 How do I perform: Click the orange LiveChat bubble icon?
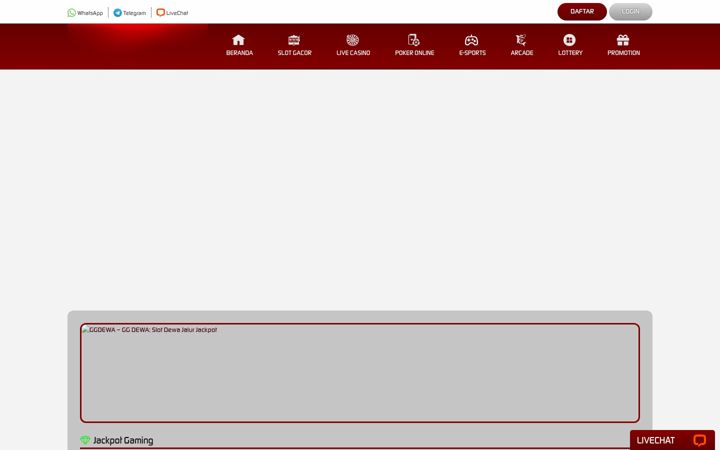160,12
